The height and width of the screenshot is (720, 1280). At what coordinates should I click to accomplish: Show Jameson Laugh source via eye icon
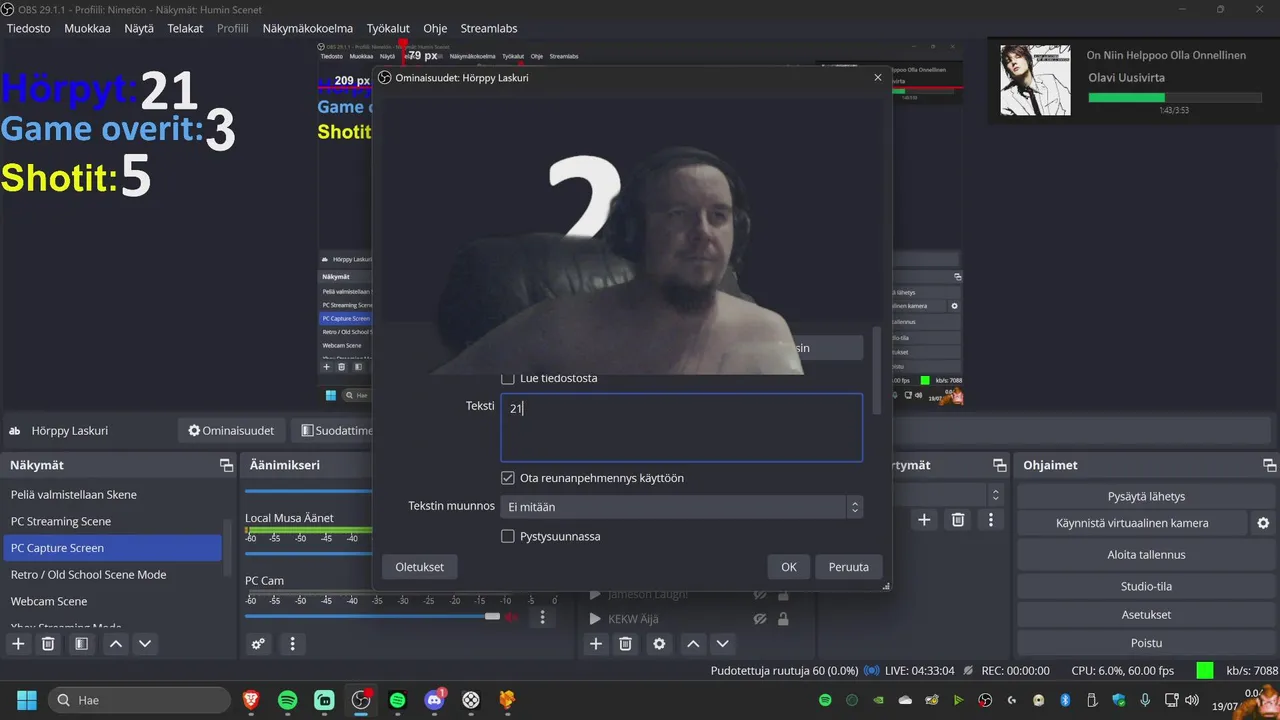coord(760,594)
